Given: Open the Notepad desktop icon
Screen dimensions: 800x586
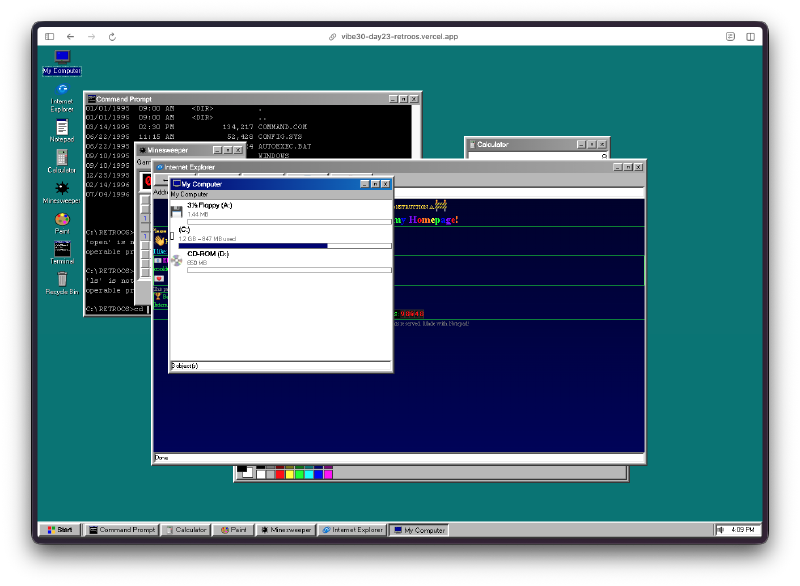Looking at the screenshot, I should [x=62, y=127].
